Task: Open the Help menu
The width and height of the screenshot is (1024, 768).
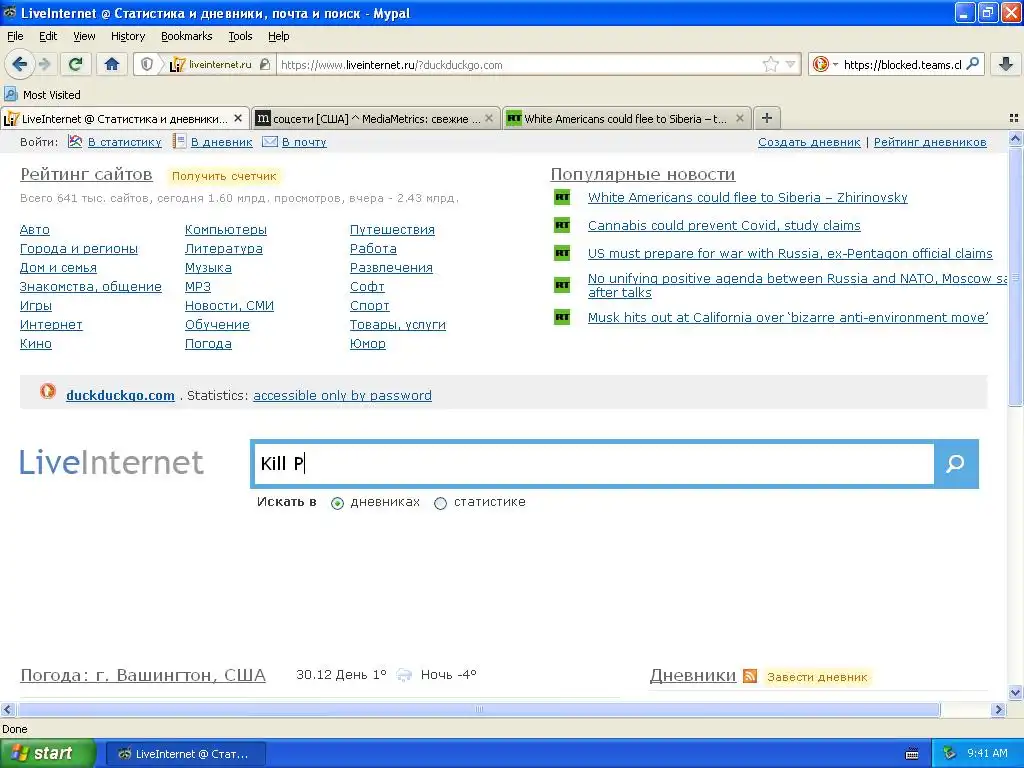Action: (x=279, y=36)
